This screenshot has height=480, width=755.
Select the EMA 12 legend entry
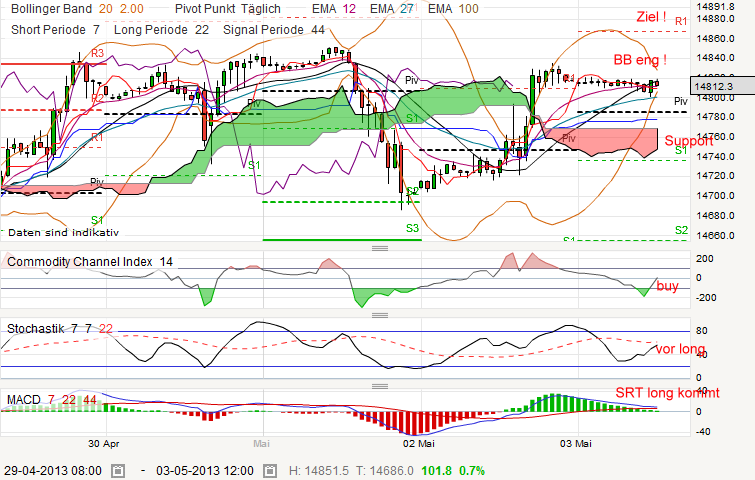(x=334, y=9)
